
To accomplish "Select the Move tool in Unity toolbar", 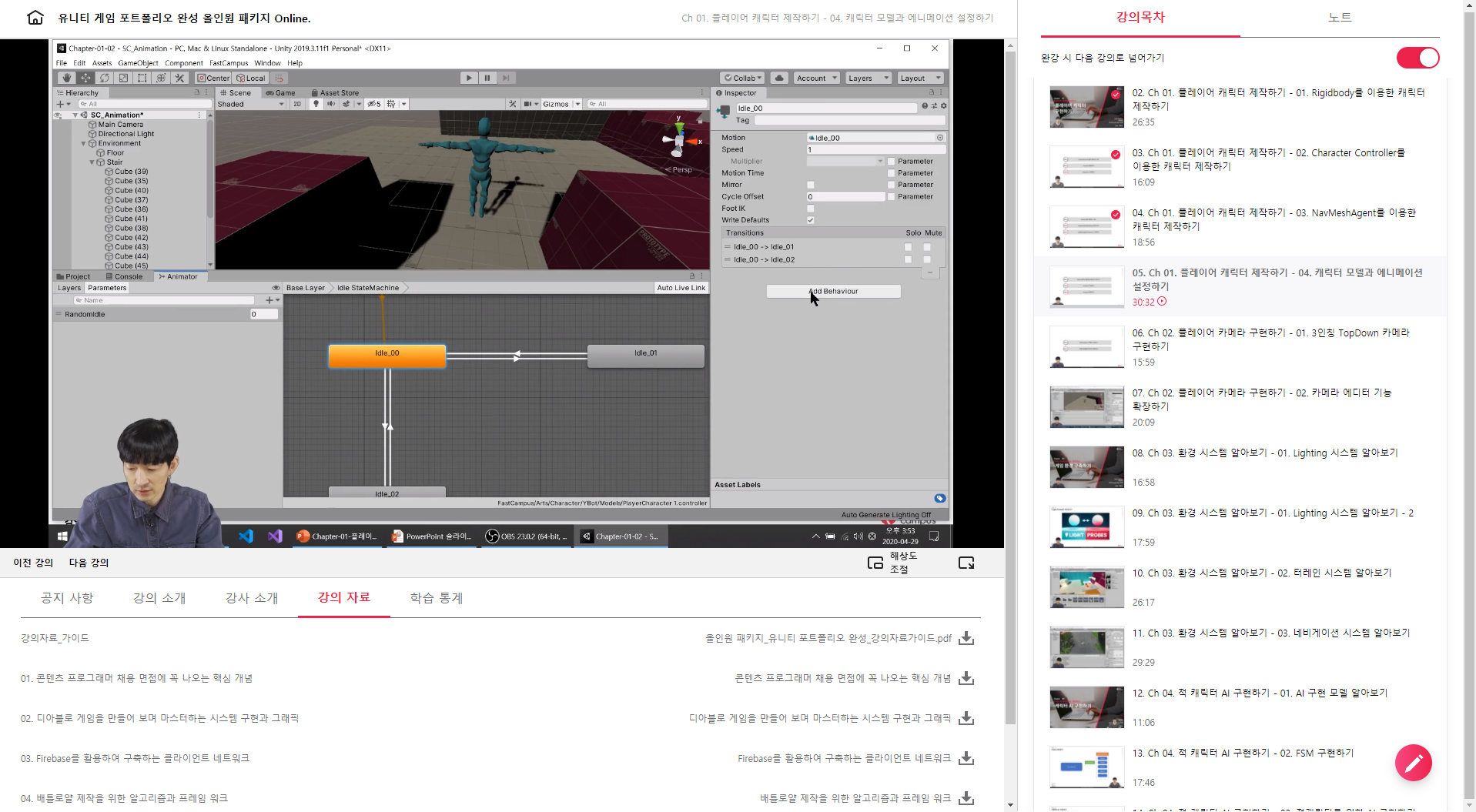I will tap(85, 78).
